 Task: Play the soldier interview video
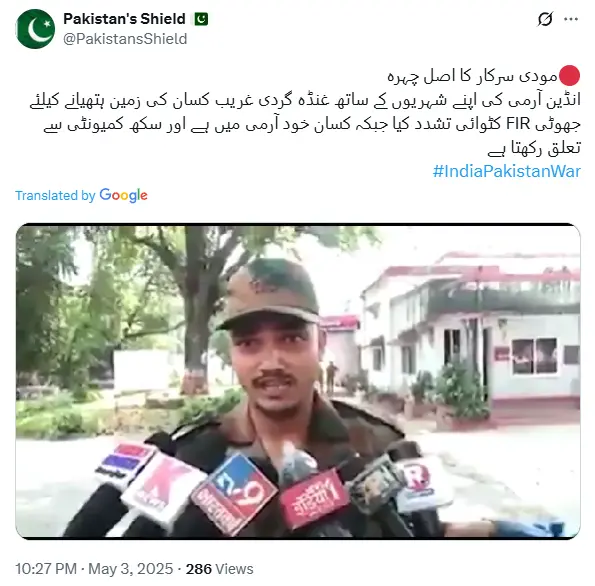(298, 381)
